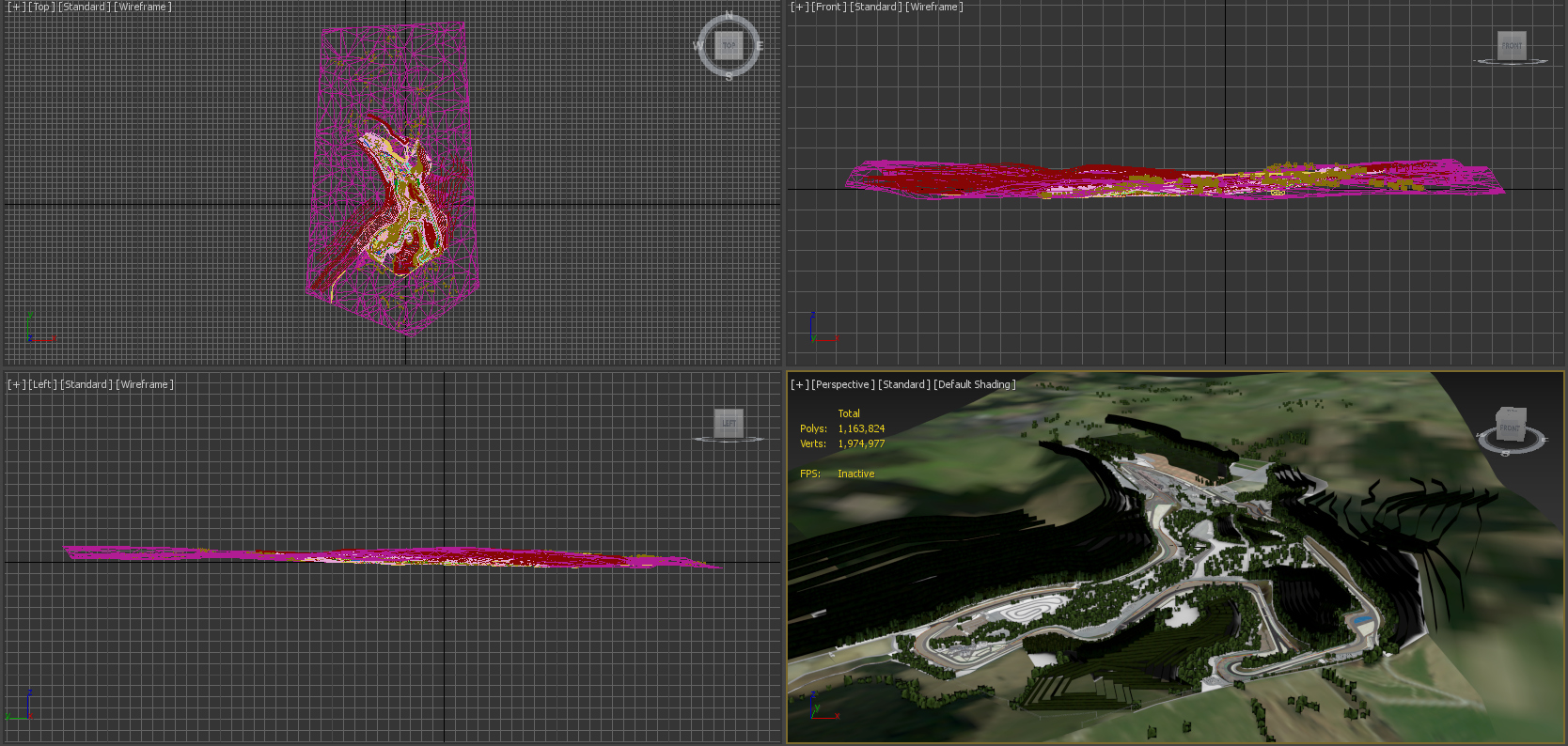Open the [Wireframe] shading menu in Top viewport

click(143, 7)
